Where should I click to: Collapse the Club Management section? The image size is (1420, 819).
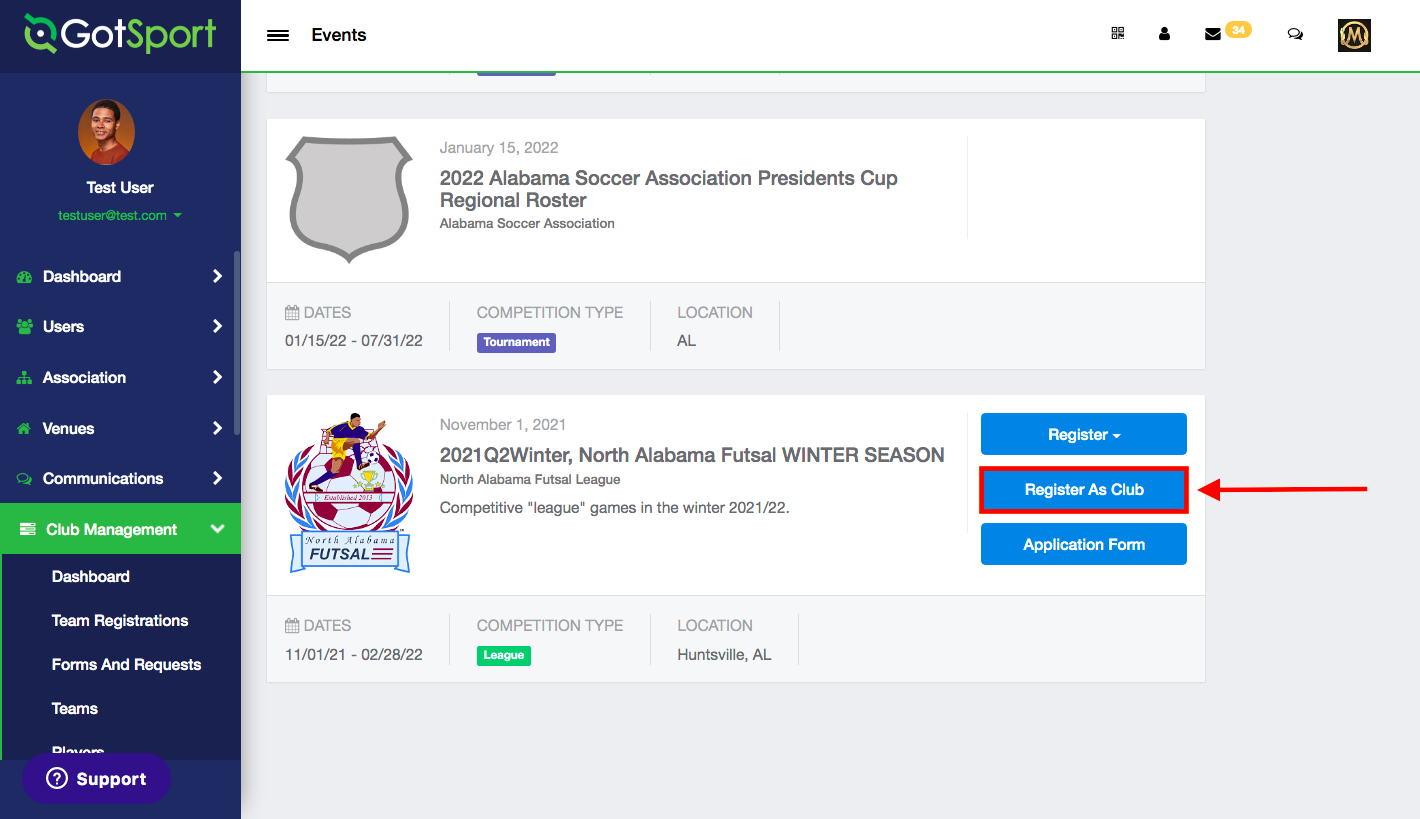[x=120, y=529]
